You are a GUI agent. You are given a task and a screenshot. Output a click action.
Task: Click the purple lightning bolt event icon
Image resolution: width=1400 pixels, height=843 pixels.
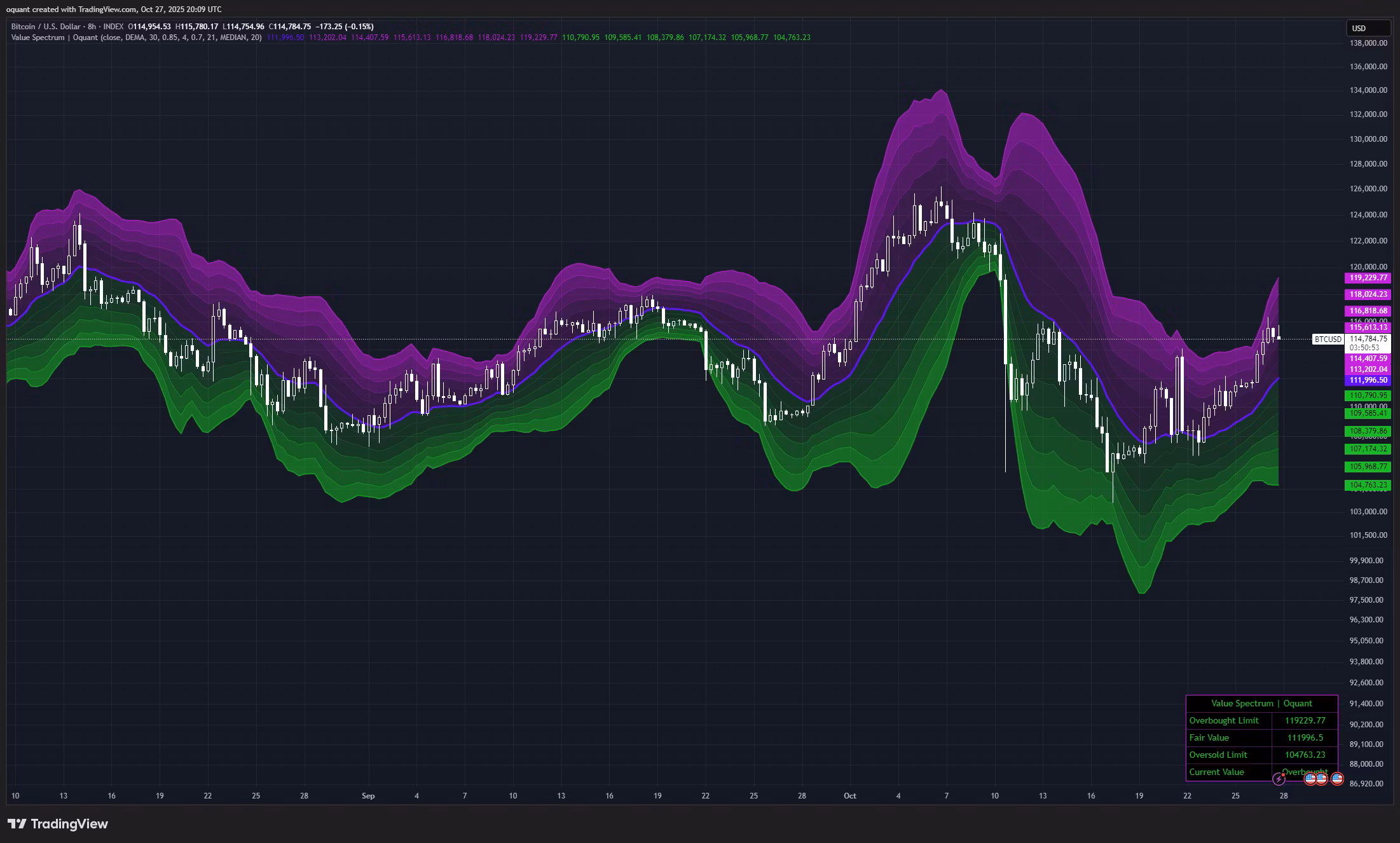pos(1279,779)
